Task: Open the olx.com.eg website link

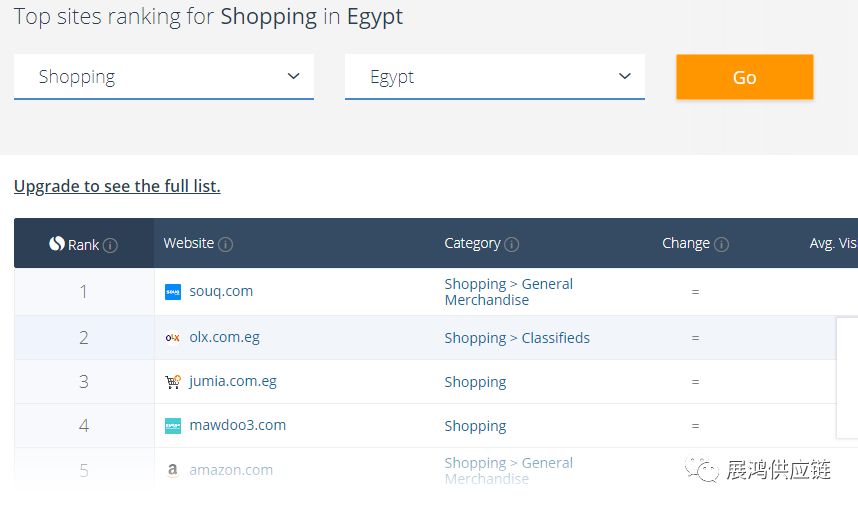Action: pyautogui.click(x=224, y=337)
